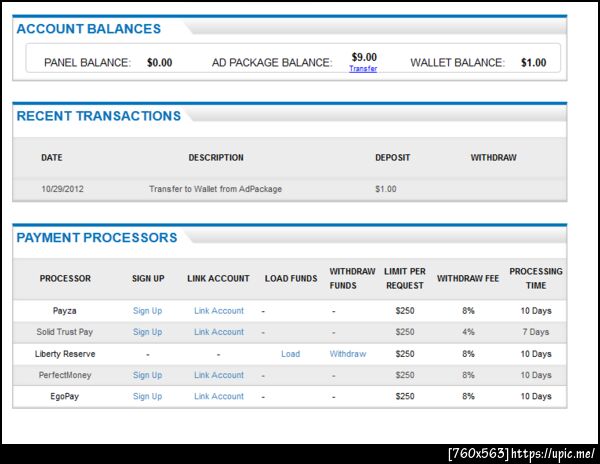Click the 8% fee for PerfectMoney
The height and width of the screenshot is (464, 600).
pos(468,375)
